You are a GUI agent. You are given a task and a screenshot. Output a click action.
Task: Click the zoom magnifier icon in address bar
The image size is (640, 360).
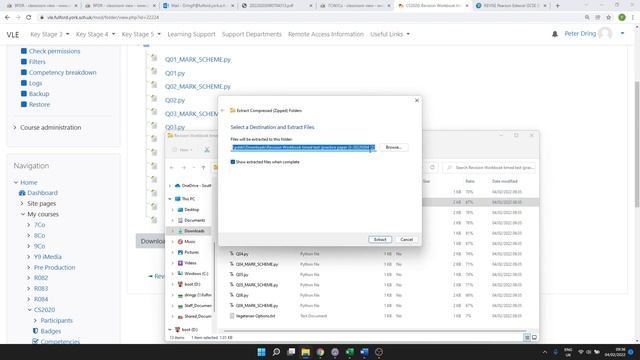pos(587,18)
